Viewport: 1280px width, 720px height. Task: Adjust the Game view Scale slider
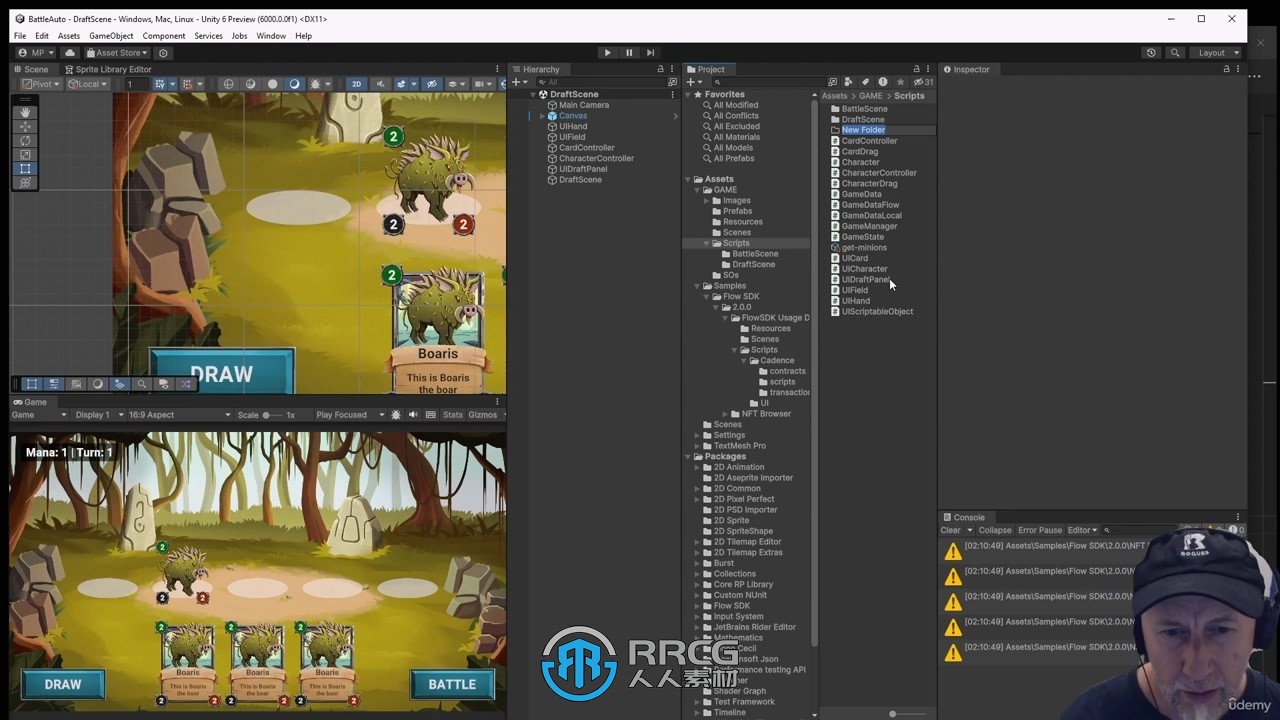tap(273, 415)
